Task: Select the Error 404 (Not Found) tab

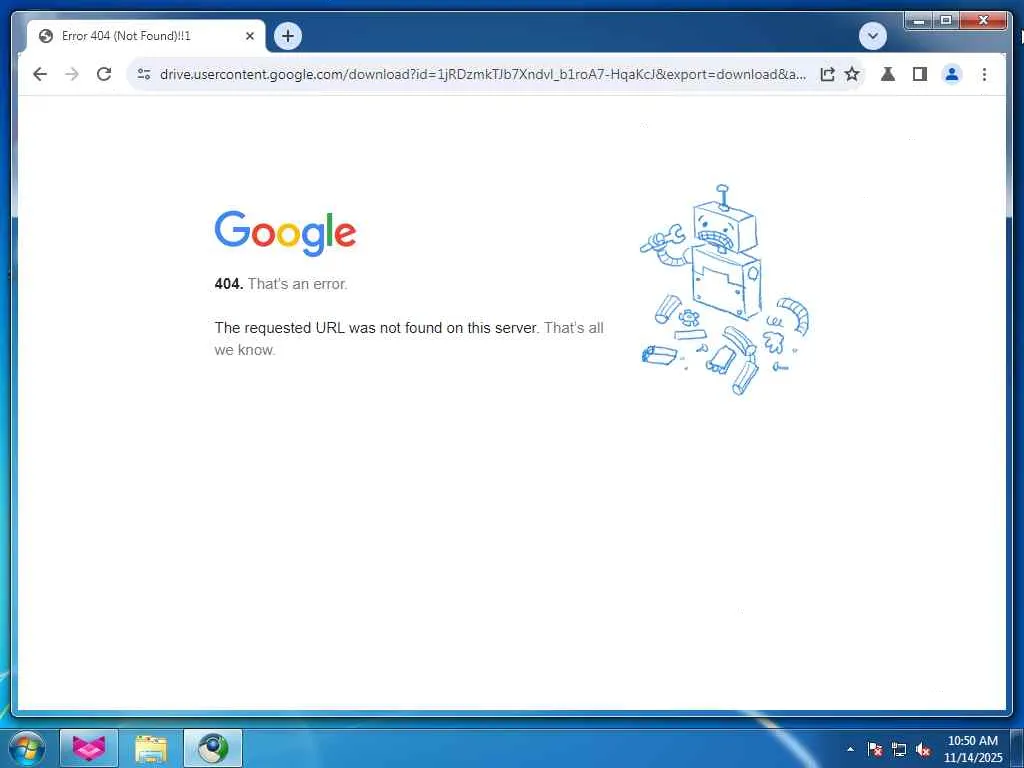Action: (146, 36)
